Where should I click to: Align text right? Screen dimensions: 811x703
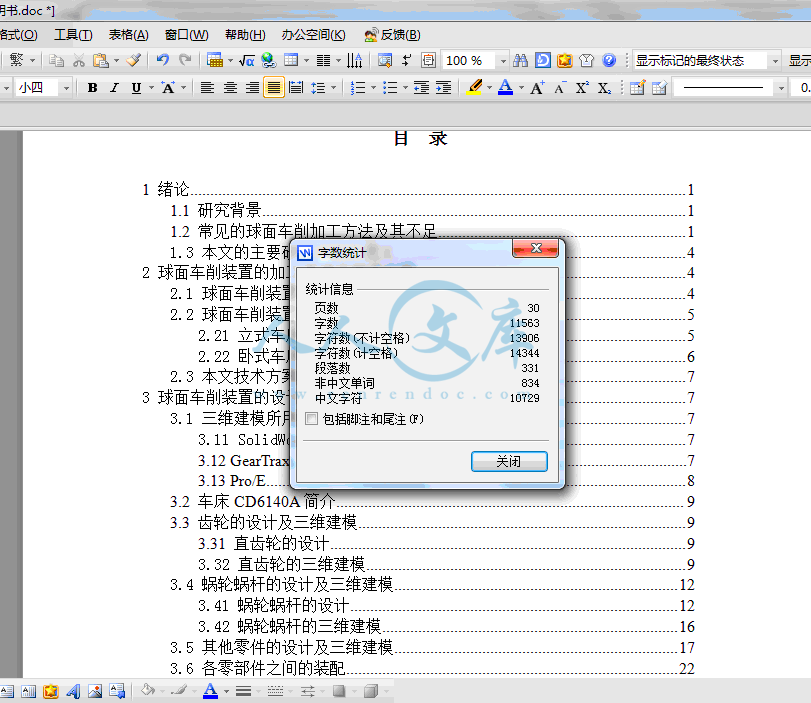point(252,88)
